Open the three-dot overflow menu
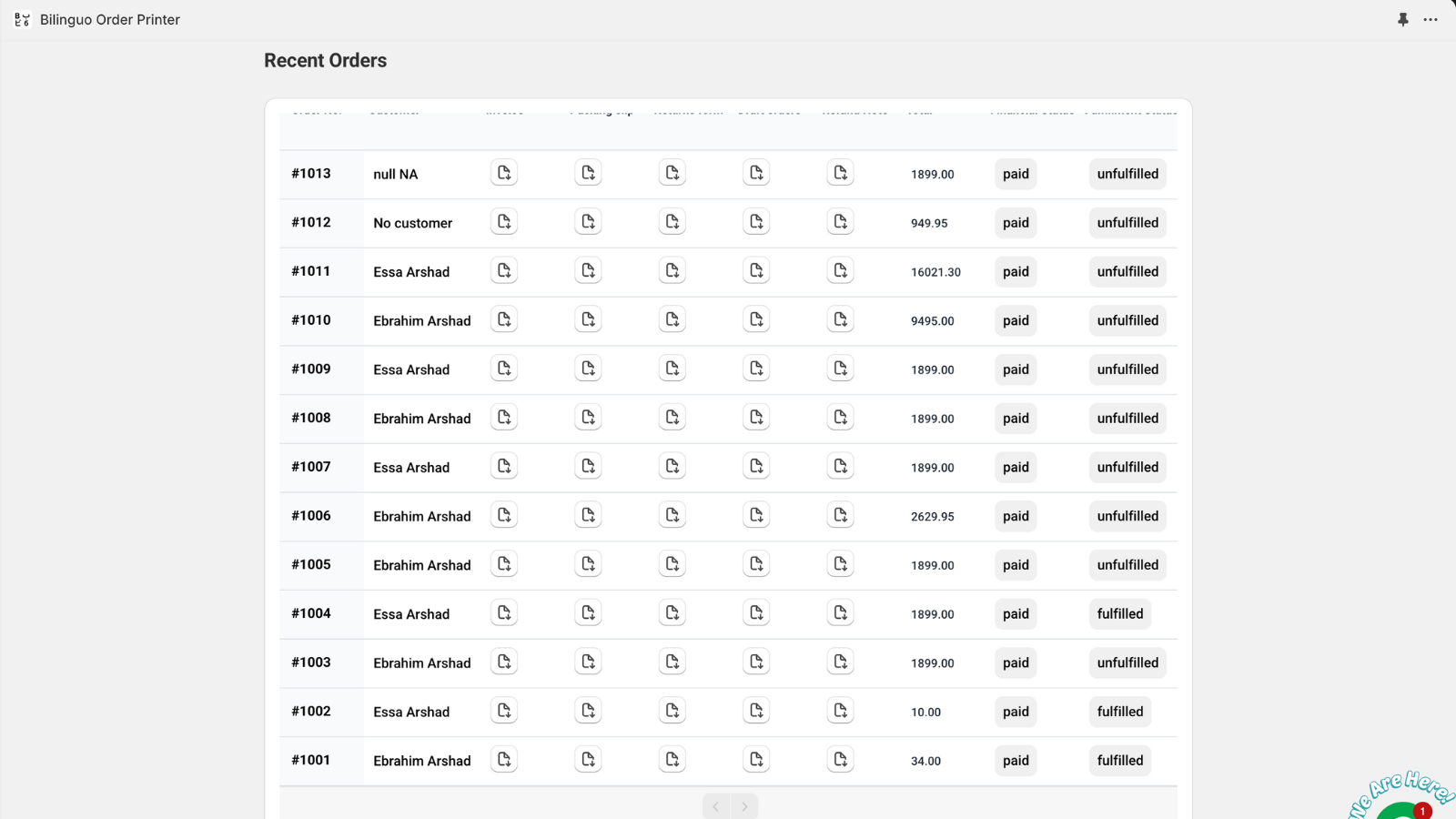 coord(1431,19)
